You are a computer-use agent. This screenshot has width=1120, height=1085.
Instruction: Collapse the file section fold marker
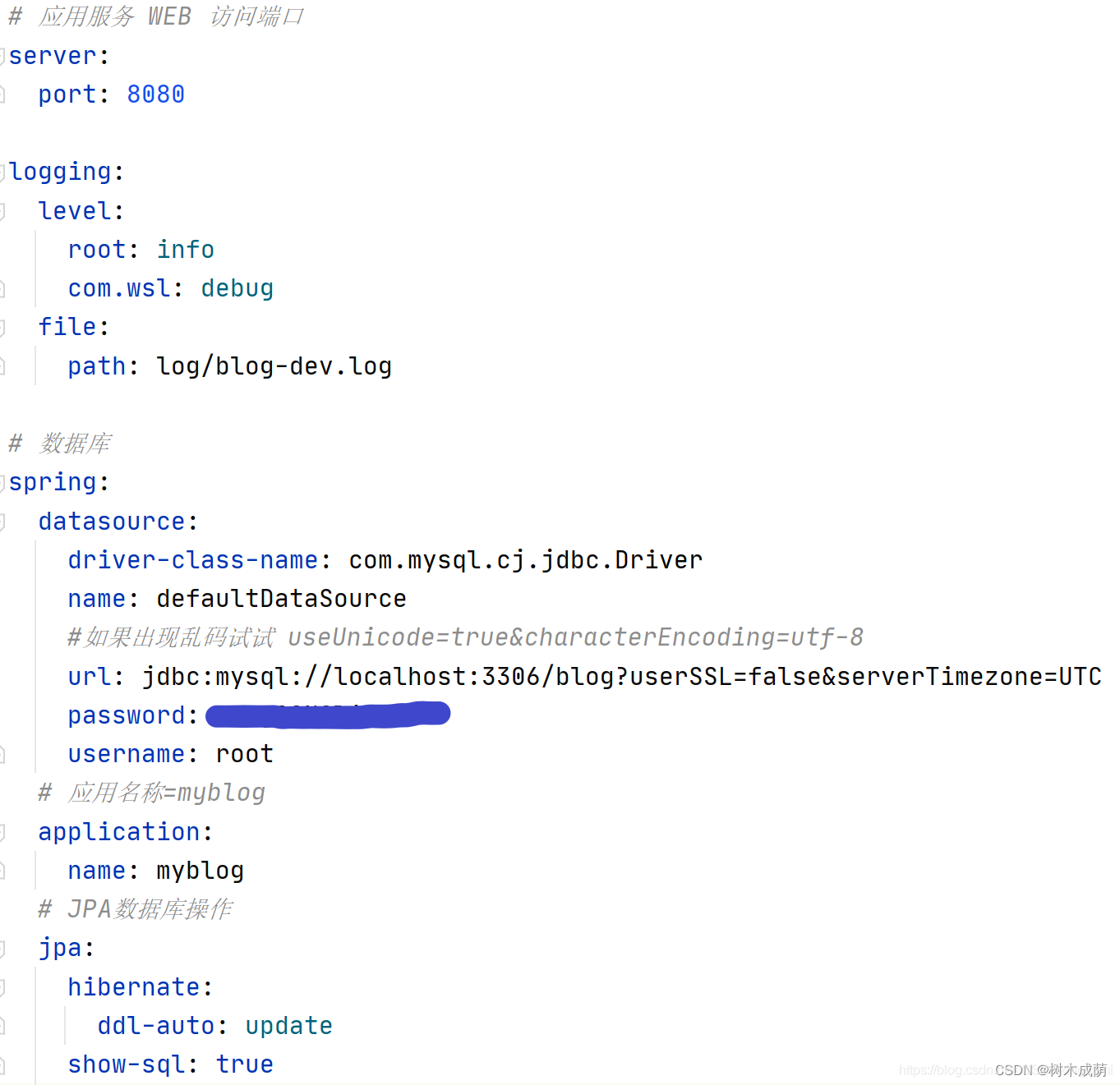point(2,327)
